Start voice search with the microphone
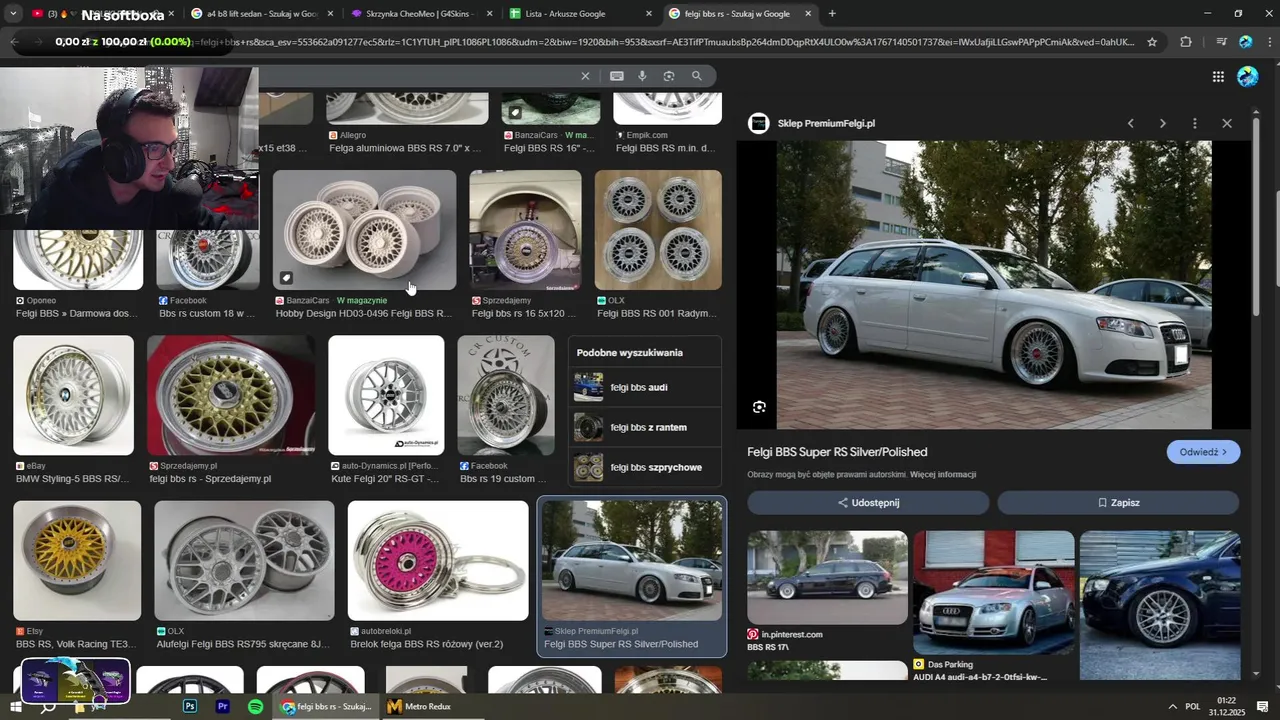The width and height of the screenshot is (1280, 720). 642,76
